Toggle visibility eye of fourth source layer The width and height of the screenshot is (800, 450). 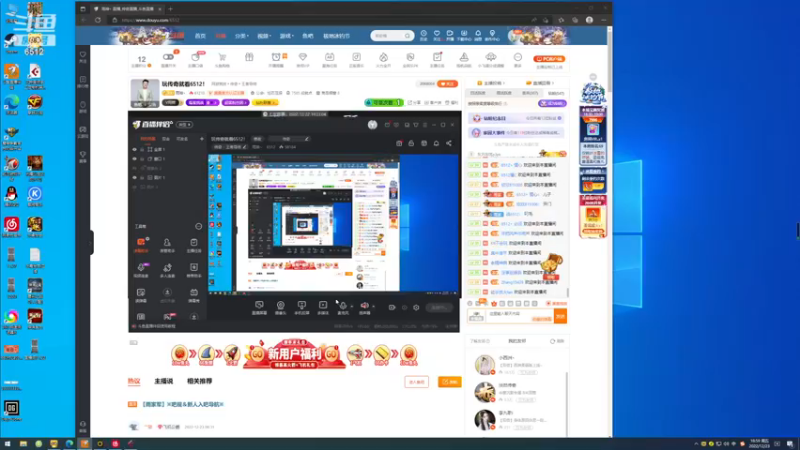135,178
